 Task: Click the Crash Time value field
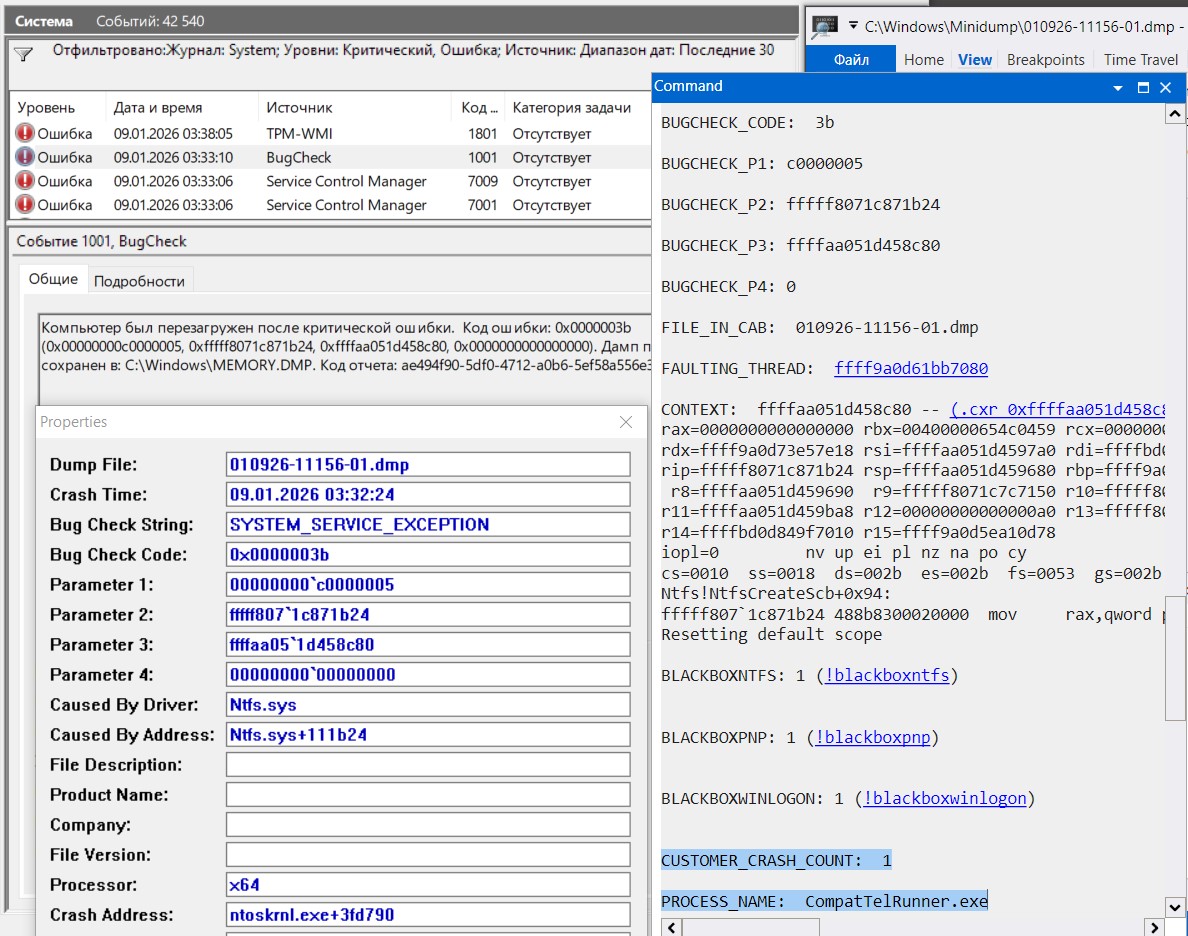(x=428, y=495)
